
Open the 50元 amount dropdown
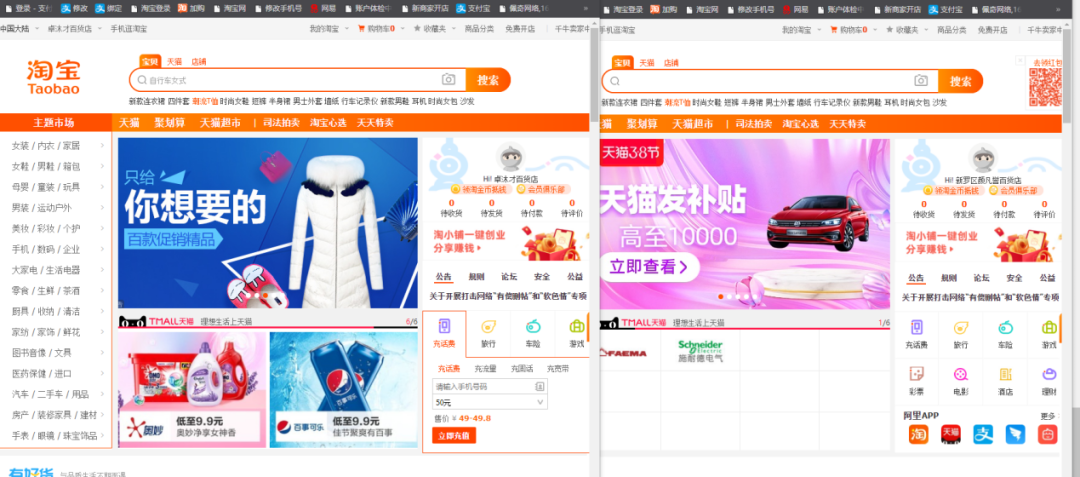pos(490,402)
